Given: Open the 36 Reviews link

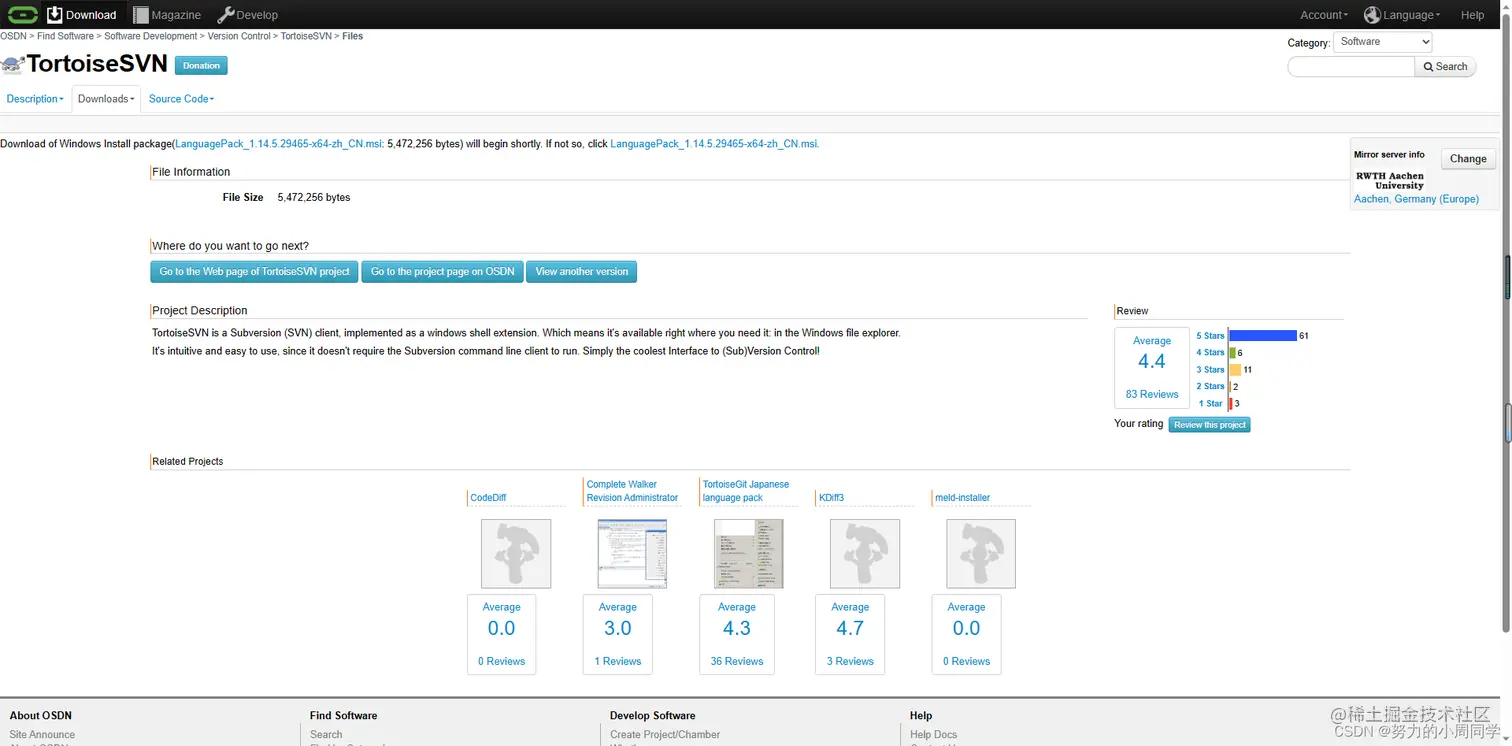Looking at the screenshot, I should [737, 661].
